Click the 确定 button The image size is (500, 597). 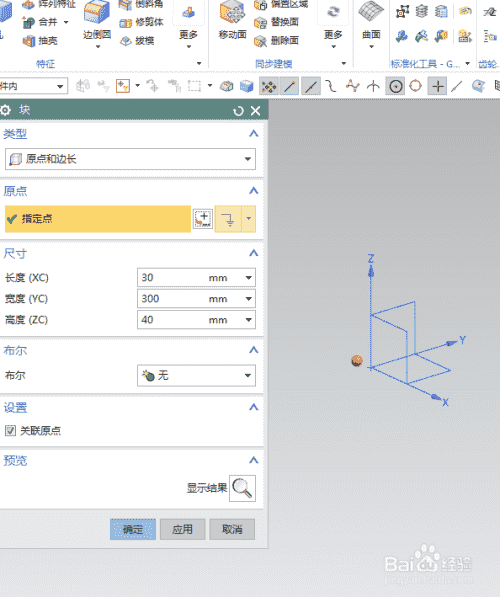click(133, 529)
